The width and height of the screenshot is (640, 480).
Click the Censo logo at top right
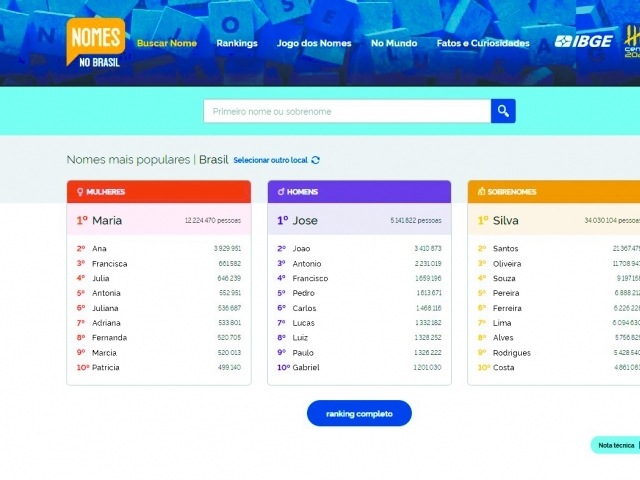(x=631, y=42)
